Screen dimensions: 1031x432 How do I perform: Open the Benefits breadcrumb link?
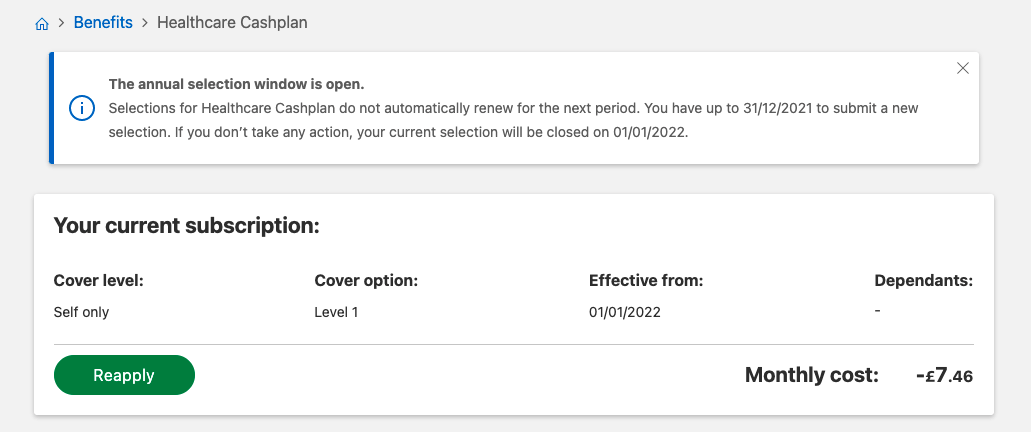click(x=103, y=22)
